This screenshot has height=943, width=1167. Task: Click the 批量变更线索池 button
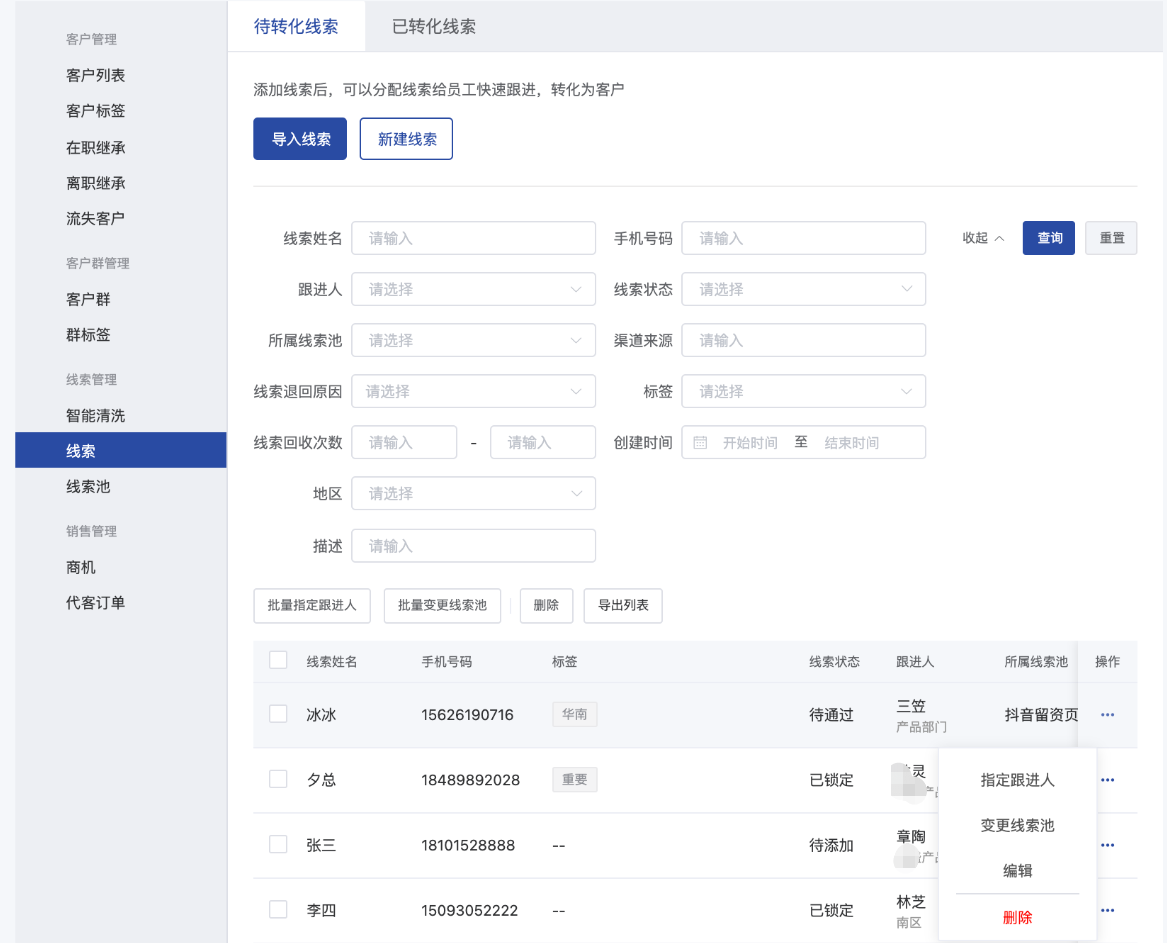(442, 606)
